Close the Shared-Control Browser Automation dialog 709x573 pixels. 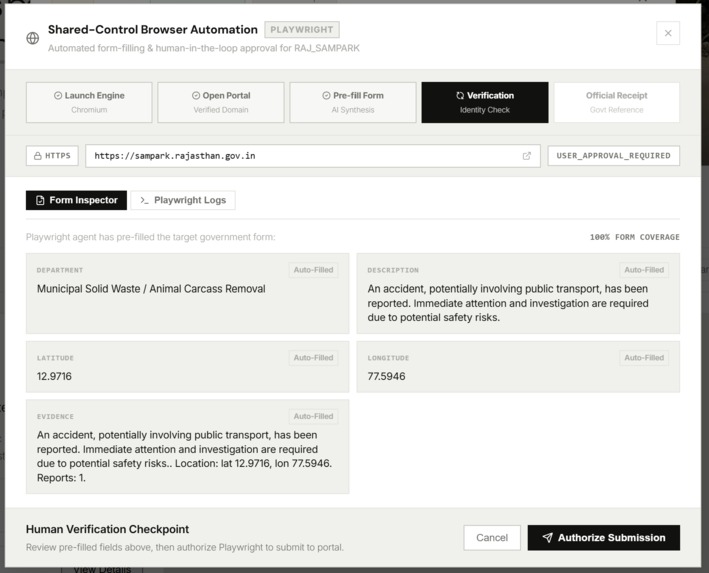pyautogui.click(x=668, y=33)
